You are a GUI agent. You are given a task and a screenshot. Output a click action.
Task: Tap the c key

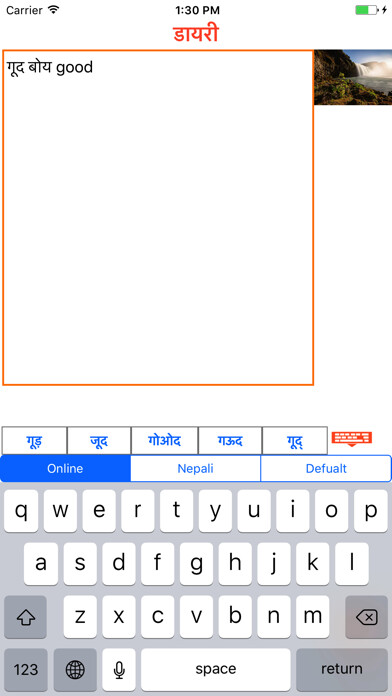157,617
